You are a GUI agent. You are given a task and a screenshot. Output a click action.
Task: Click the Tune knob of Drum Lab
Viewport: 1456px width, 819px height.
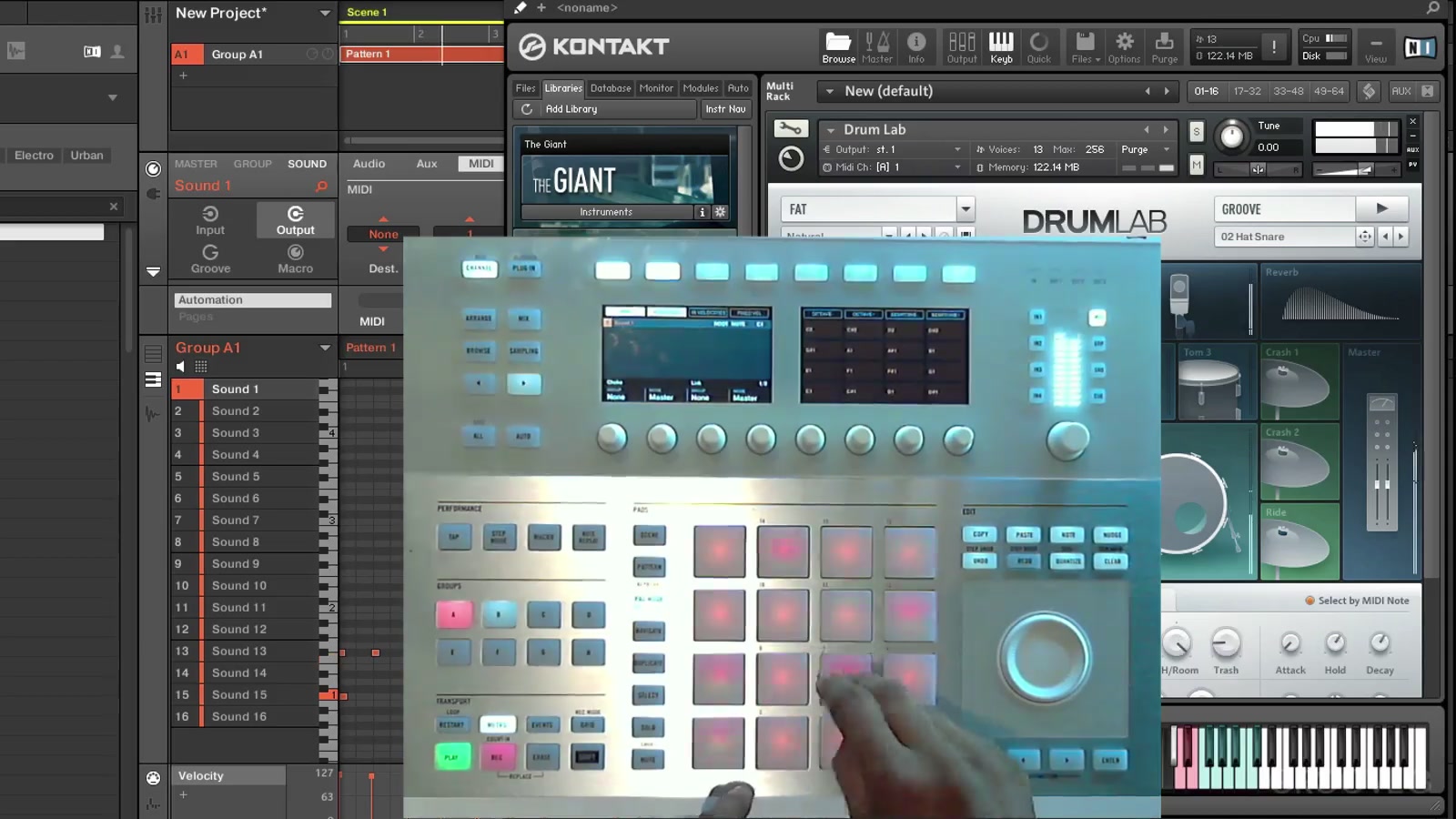pos(1231,136)
